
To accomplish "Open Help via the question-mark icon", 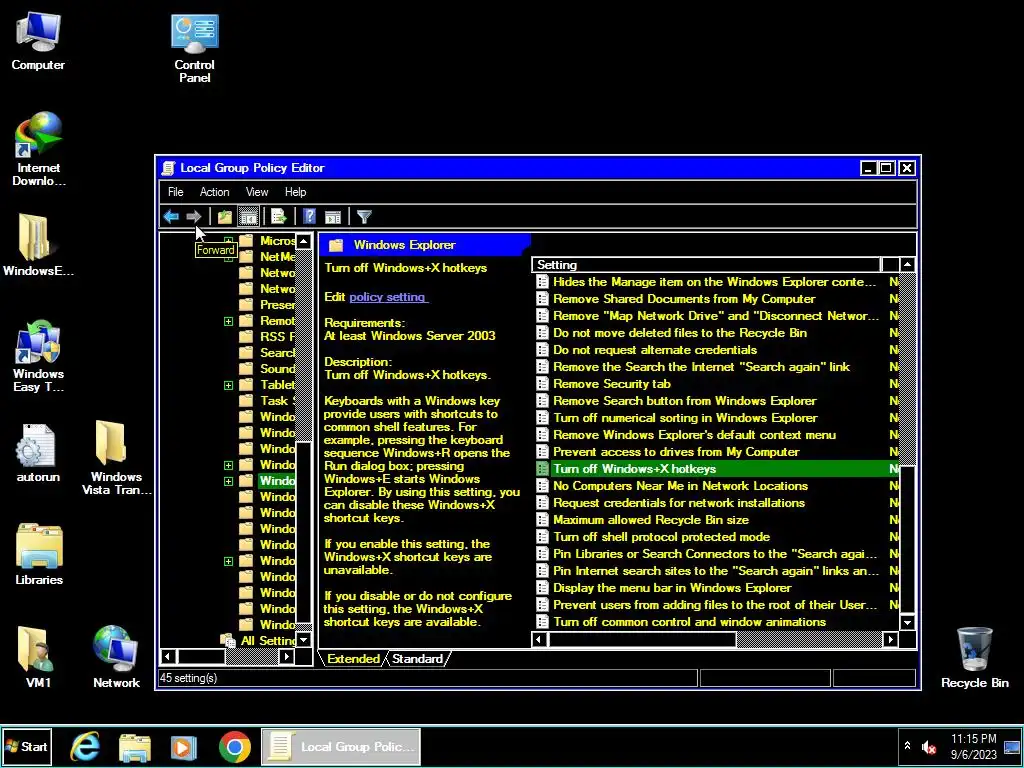I will (310, 216).
